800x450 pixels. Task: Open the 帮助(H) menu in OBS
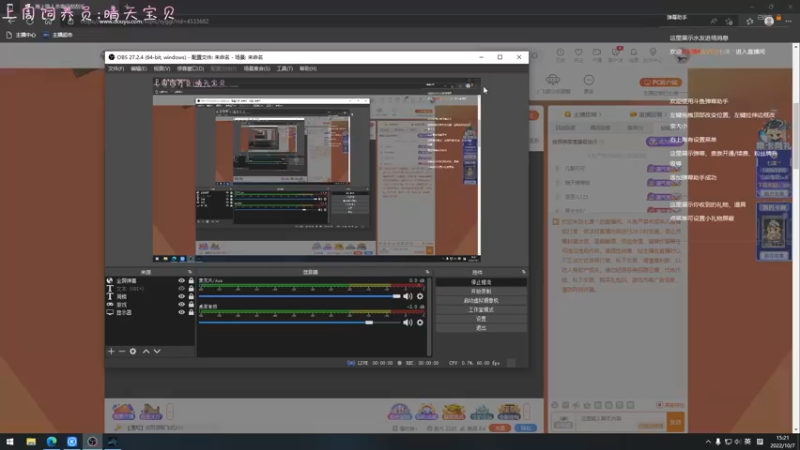pos(308,68)
